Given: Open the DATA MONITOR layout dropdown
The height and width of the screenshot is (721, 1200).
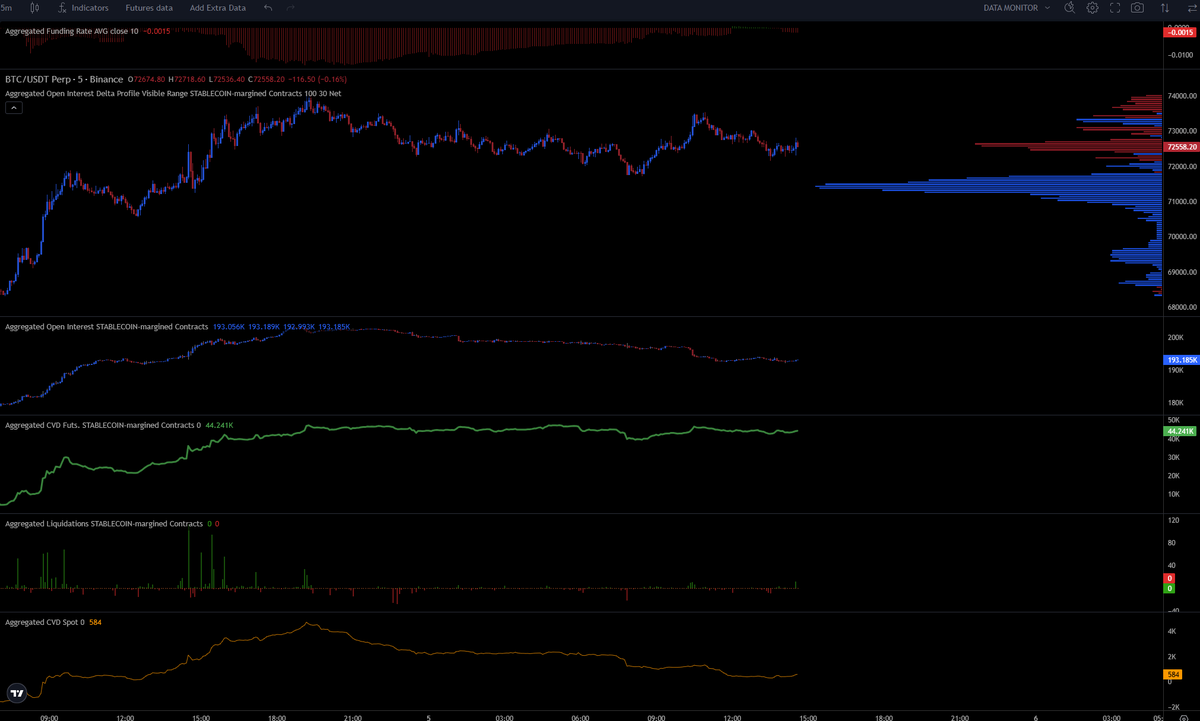Looking at the screenshot, I should [1017, 7].
